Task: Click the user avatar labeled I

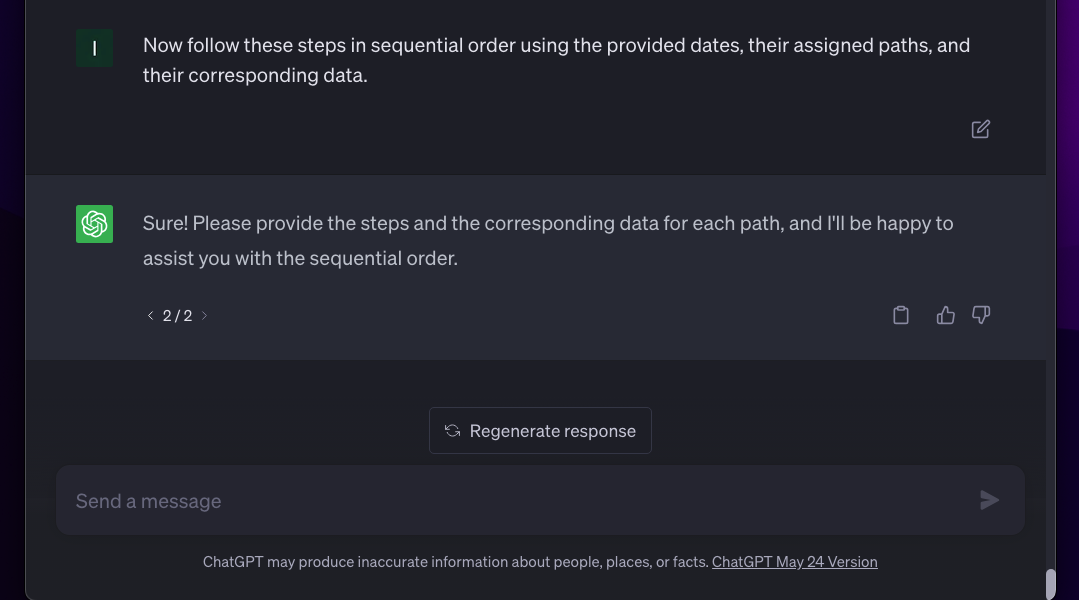Action: tap(94, 48)
